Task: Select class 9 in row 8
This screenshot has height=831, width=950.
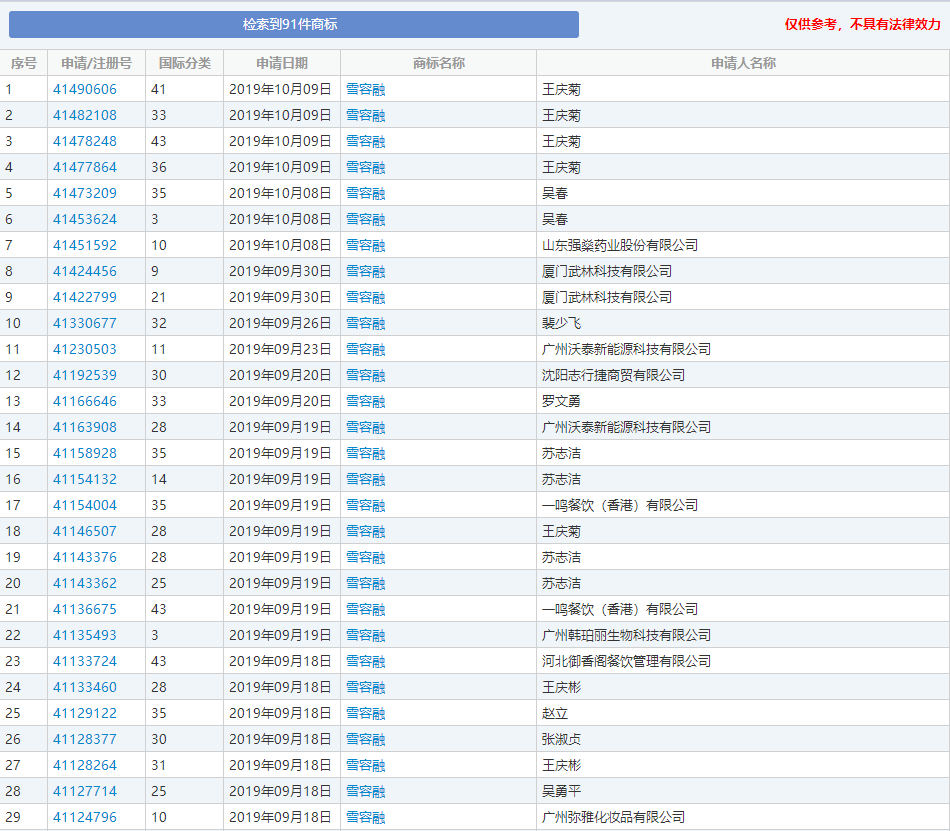Action: click(x=155, y=272)
